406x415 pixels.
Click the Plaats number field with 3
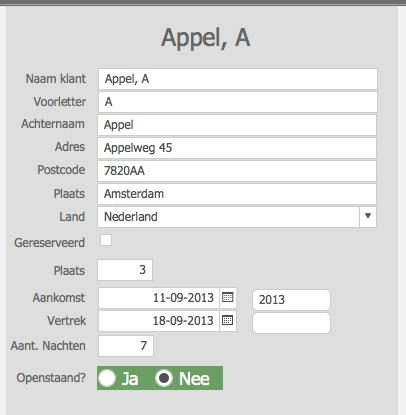pyautogui.click(x=125, y=270)
